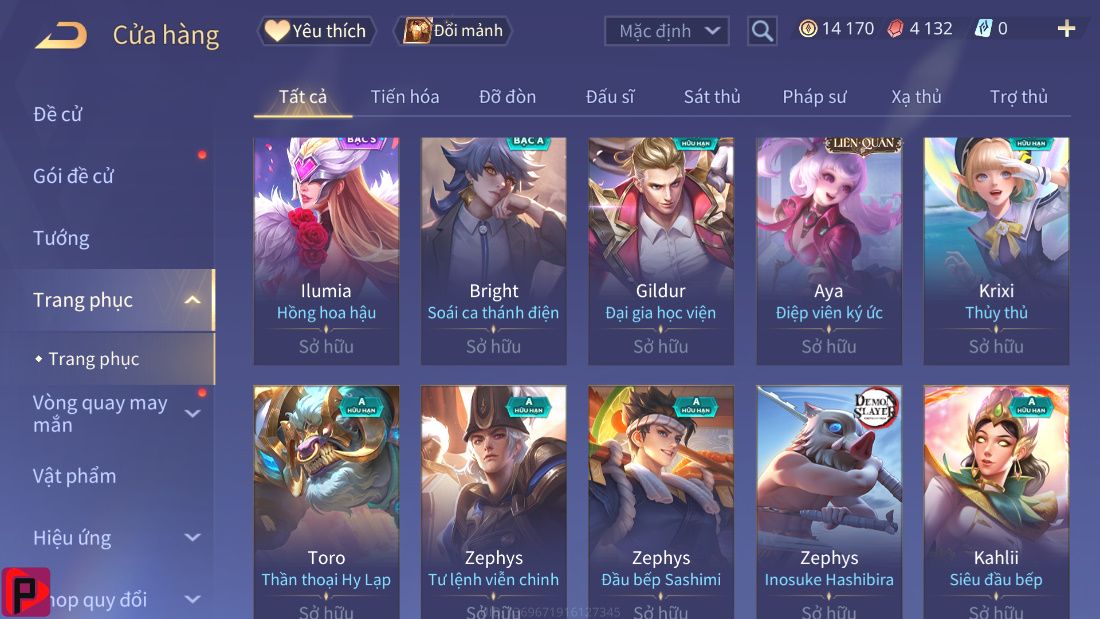Screen dimensions: 1100x619
Task: Expand the Hiệu ứng sidebar section
Action: (x=192, y=538)
